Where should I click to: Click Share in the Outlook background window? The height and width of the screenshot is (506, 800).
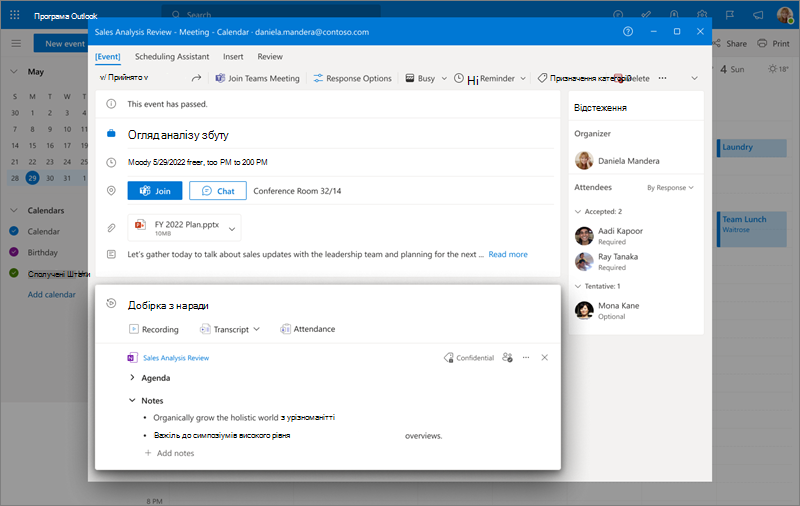click(x=730, y=43)
